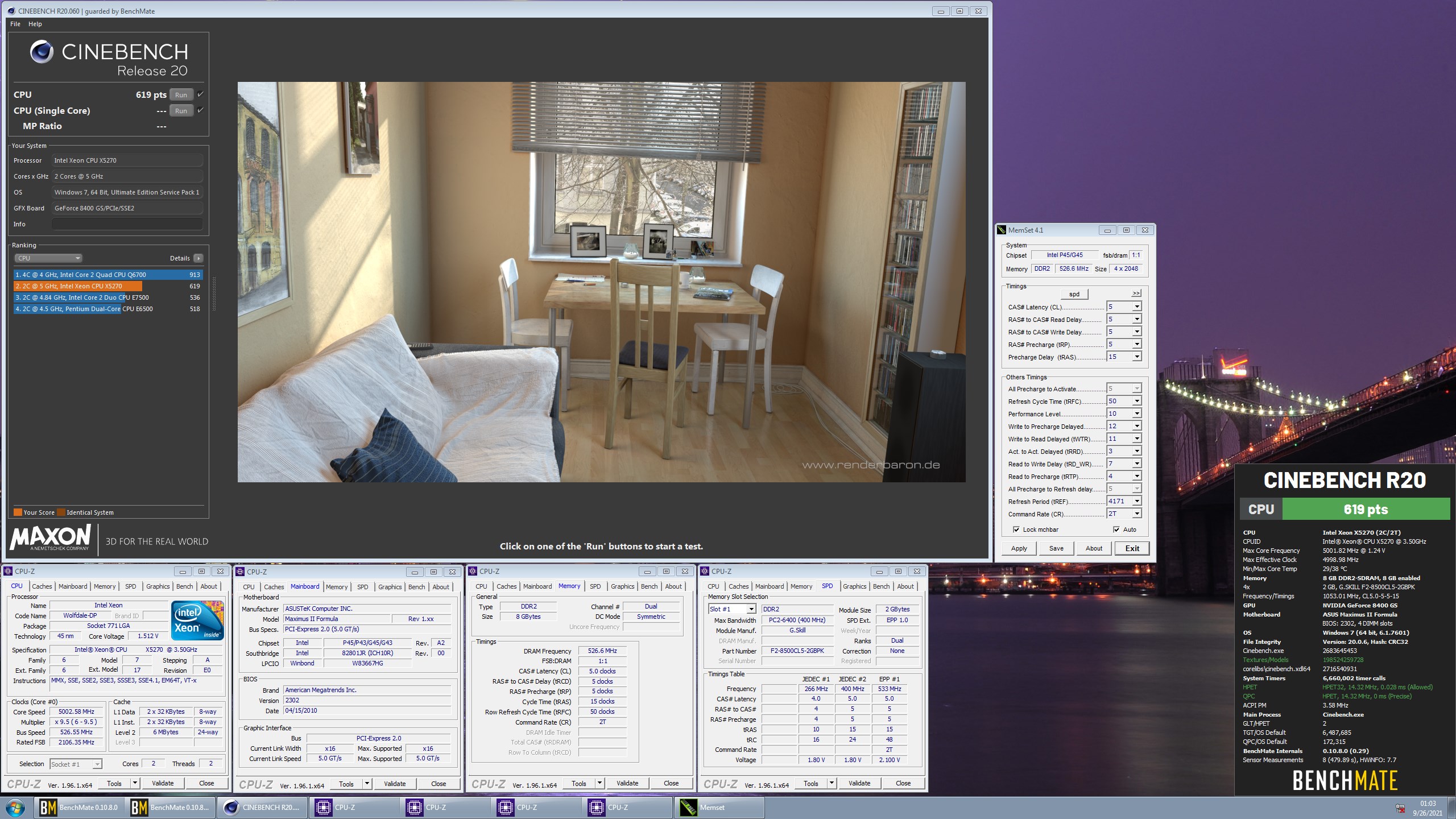The height and width of the screenshot is (819, 1456).
Task: Click green 619 pts bar in BenchMate
Action: point(1366,509)
